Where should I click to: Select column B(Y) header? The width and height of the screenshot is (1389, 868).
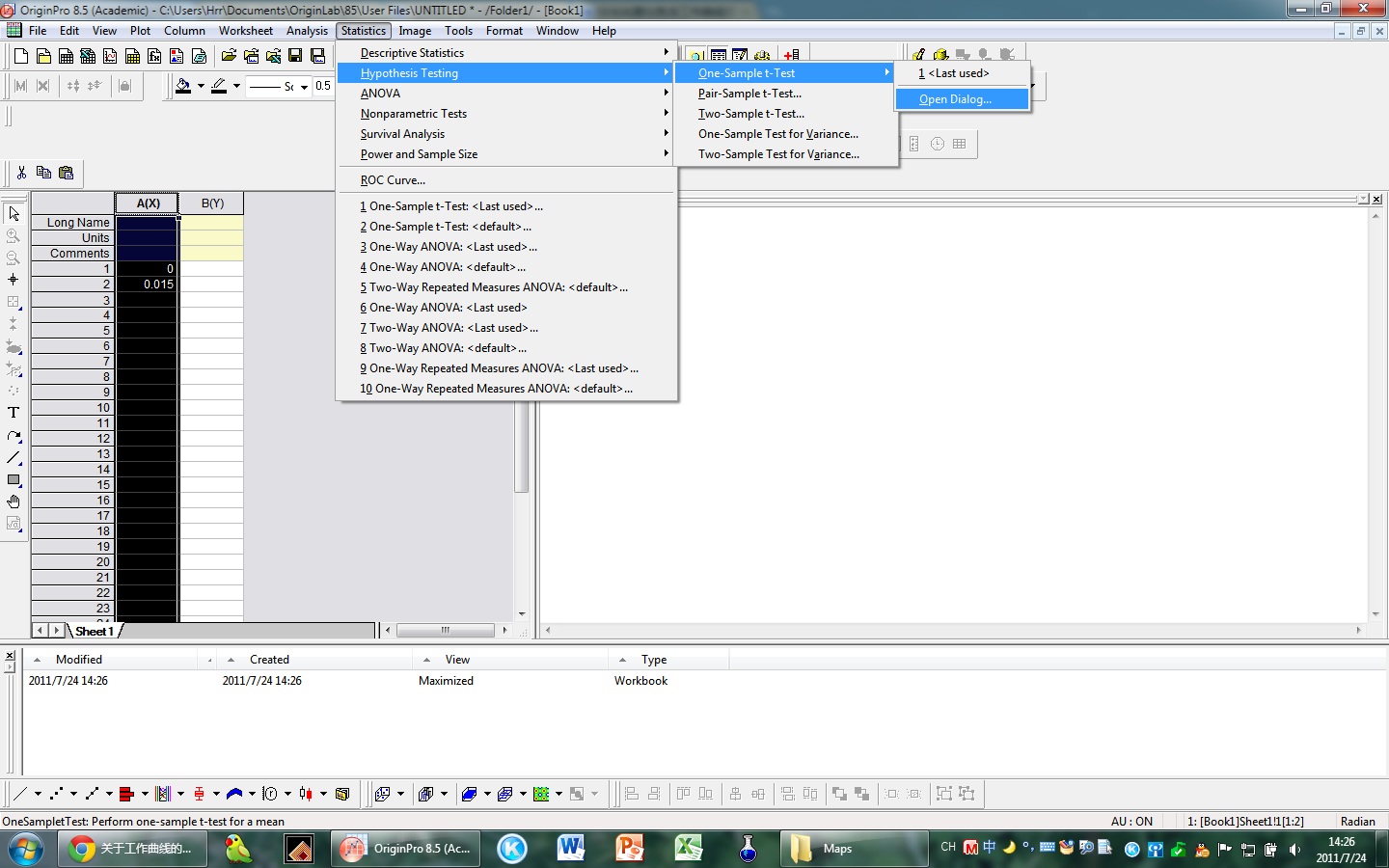[212, 203]
